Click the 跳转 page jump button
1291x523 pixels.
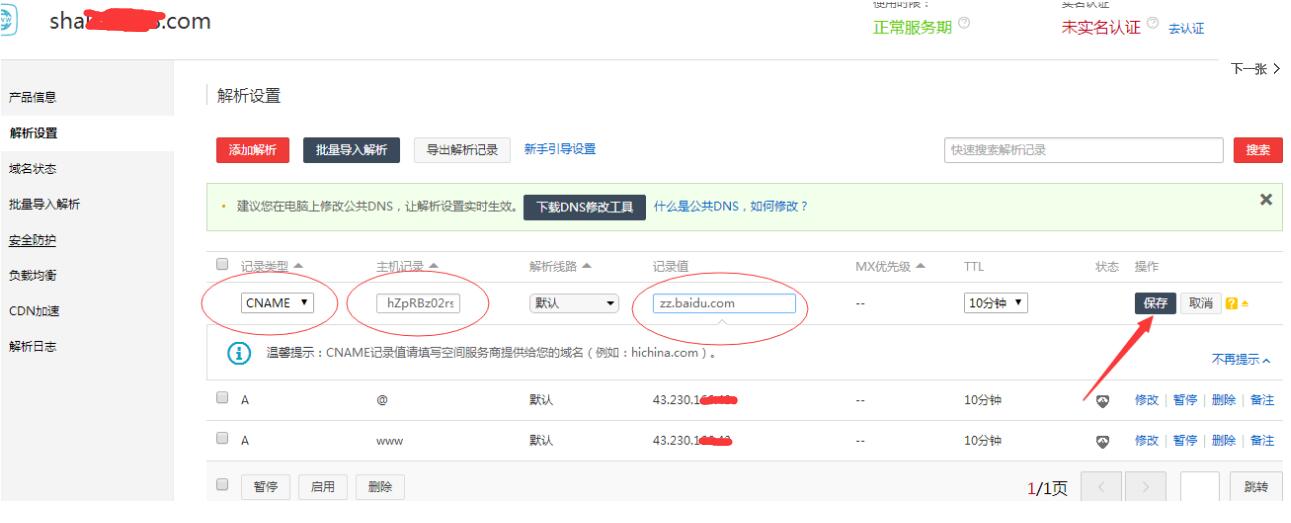1255,487
